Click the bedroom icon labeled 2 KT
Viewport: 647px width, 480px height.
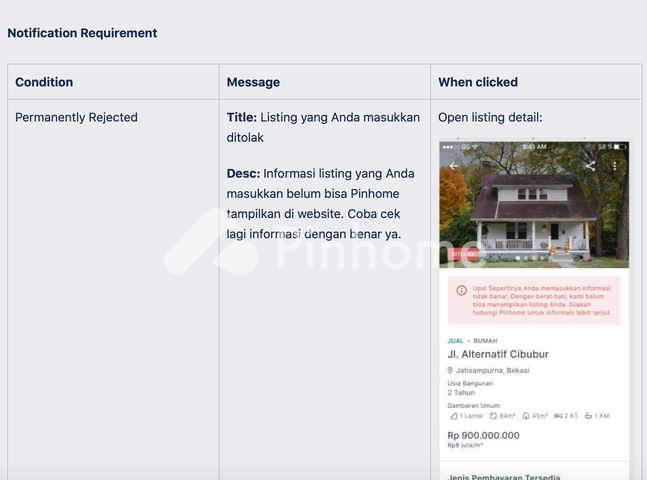click(x=557, y=416)
